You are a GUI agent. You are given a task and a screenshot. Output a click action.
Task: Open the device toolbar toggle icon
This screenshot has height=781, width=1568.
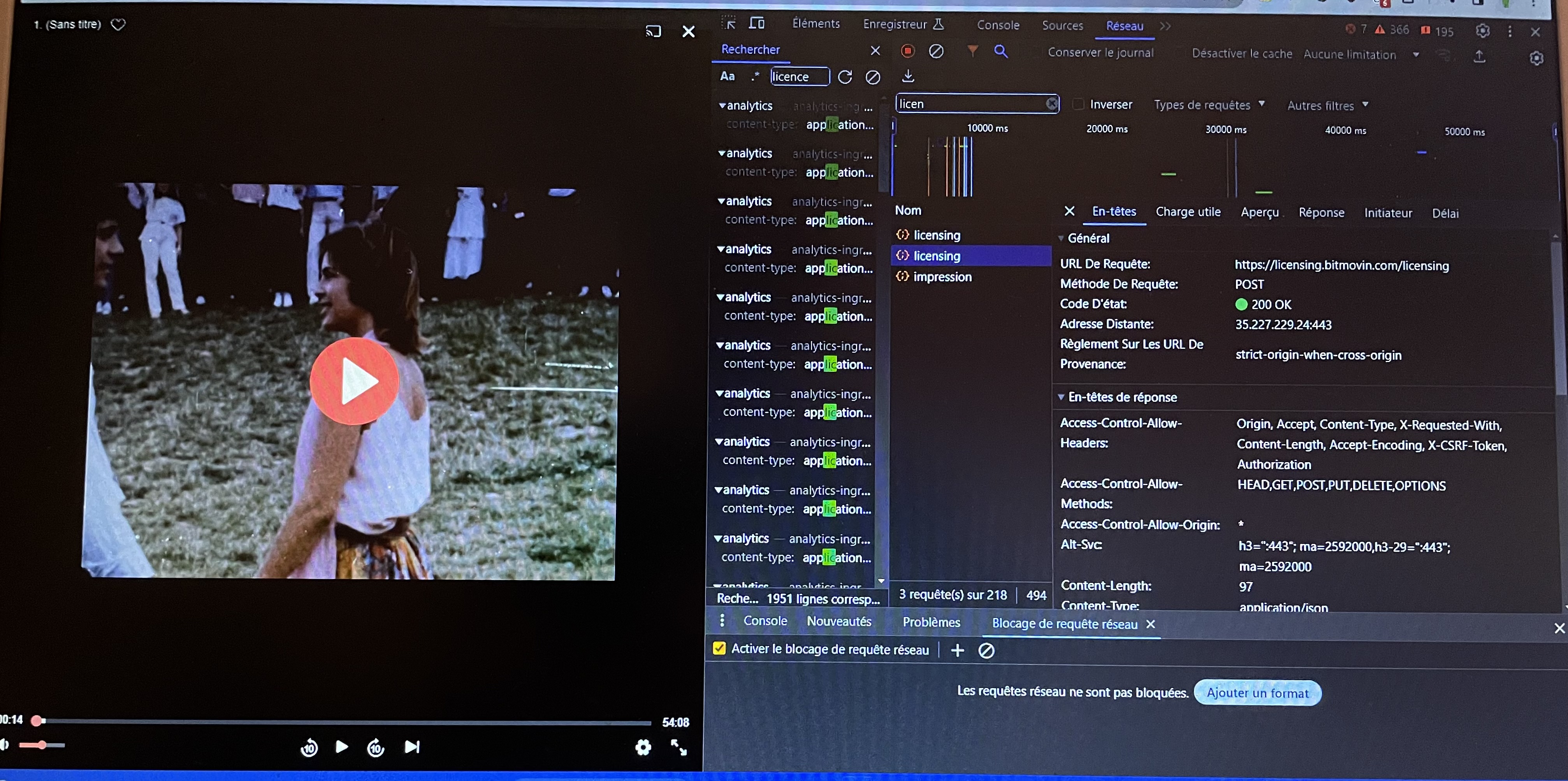(757, 23)
